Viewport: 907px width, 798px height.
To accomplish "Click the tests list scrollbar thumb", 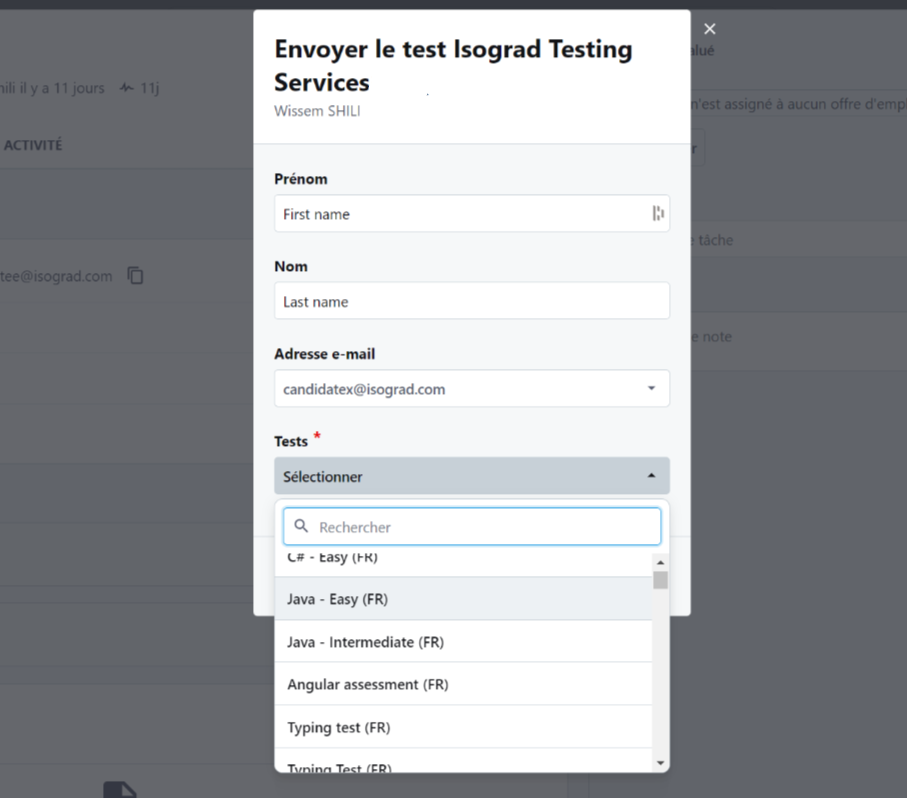I will tap(661, 580).
